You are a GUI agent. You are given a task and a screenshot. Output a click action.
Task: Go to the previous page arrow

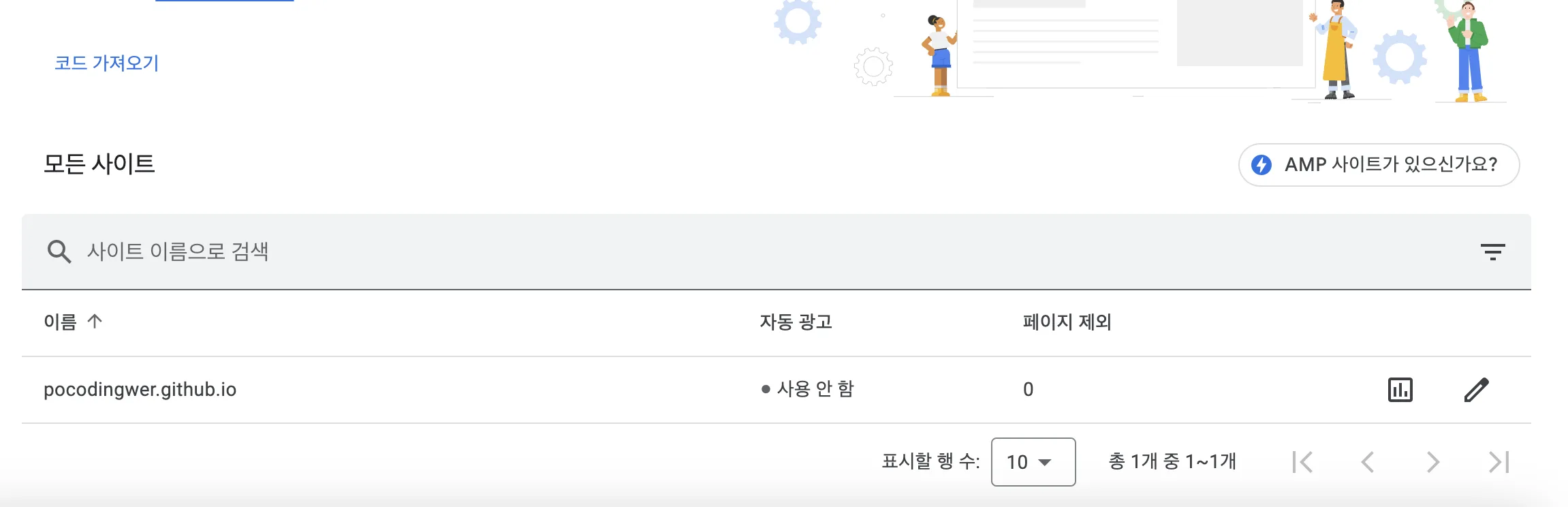coord(1368,462)
